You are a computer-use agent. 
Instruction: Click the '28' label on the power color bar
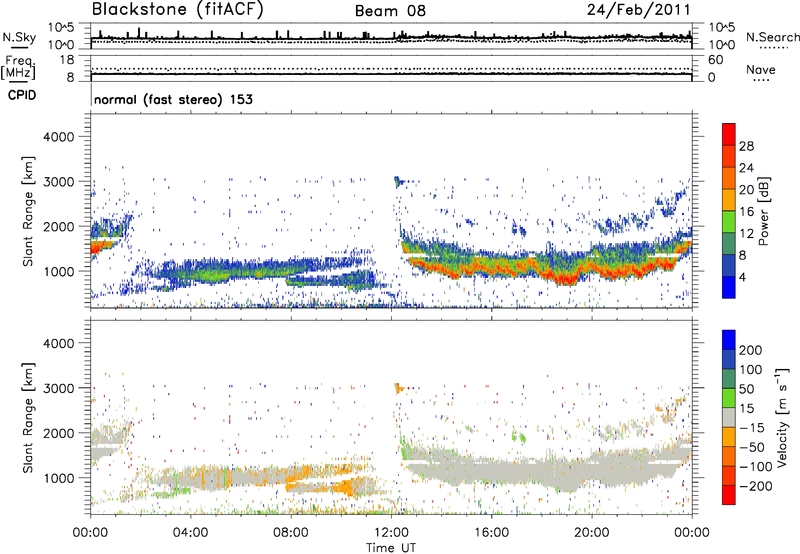point(746,146)
